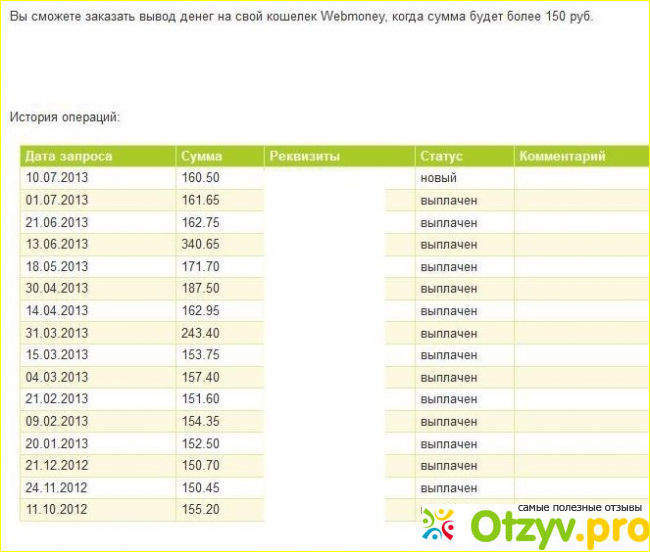Select the date cell 10.07.2013
This screenshot has width=650, height=552.
click(57, 178)
